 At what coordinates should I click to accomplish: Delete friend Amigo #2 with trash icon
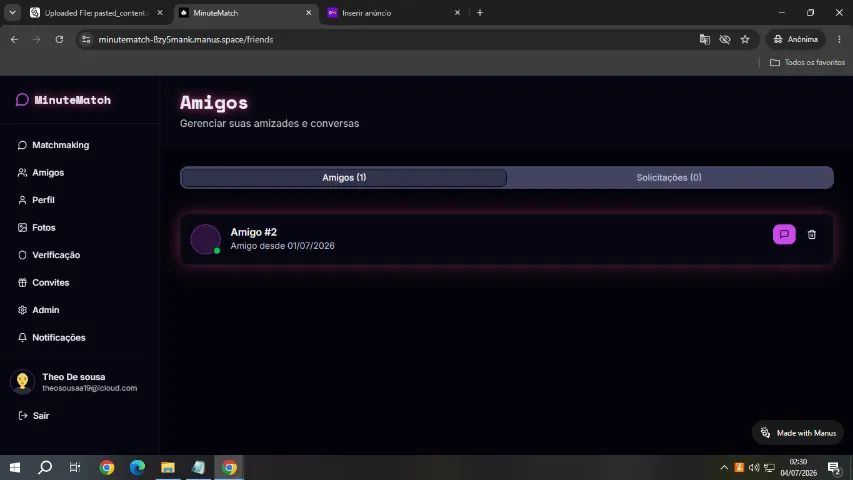811,235
